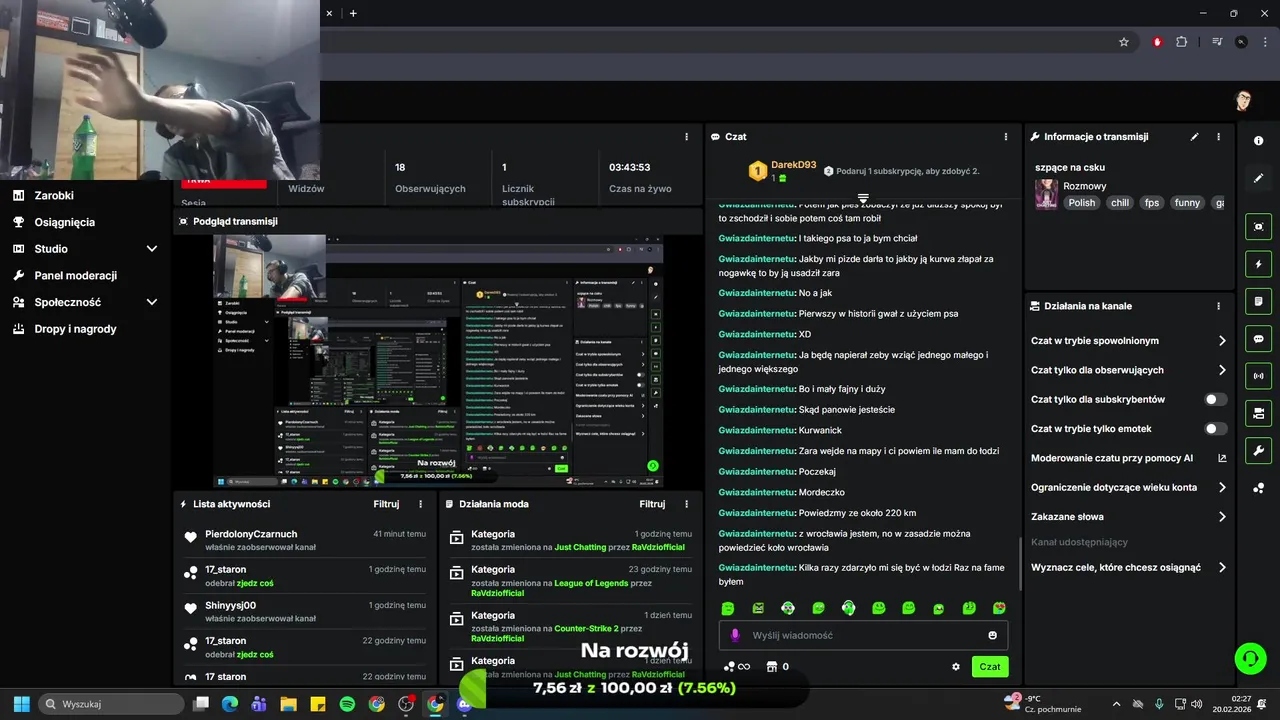Open Panel moderacji in left navigation
1280x720 pixels.
75,275
